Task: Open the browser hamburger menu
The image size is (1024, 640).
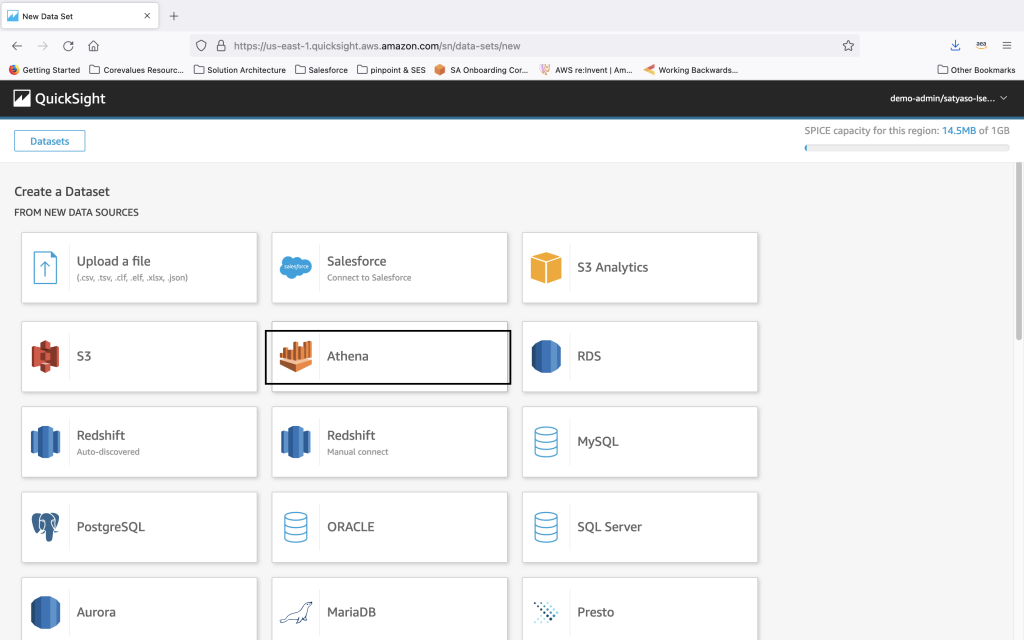Action: (1006, 46)
